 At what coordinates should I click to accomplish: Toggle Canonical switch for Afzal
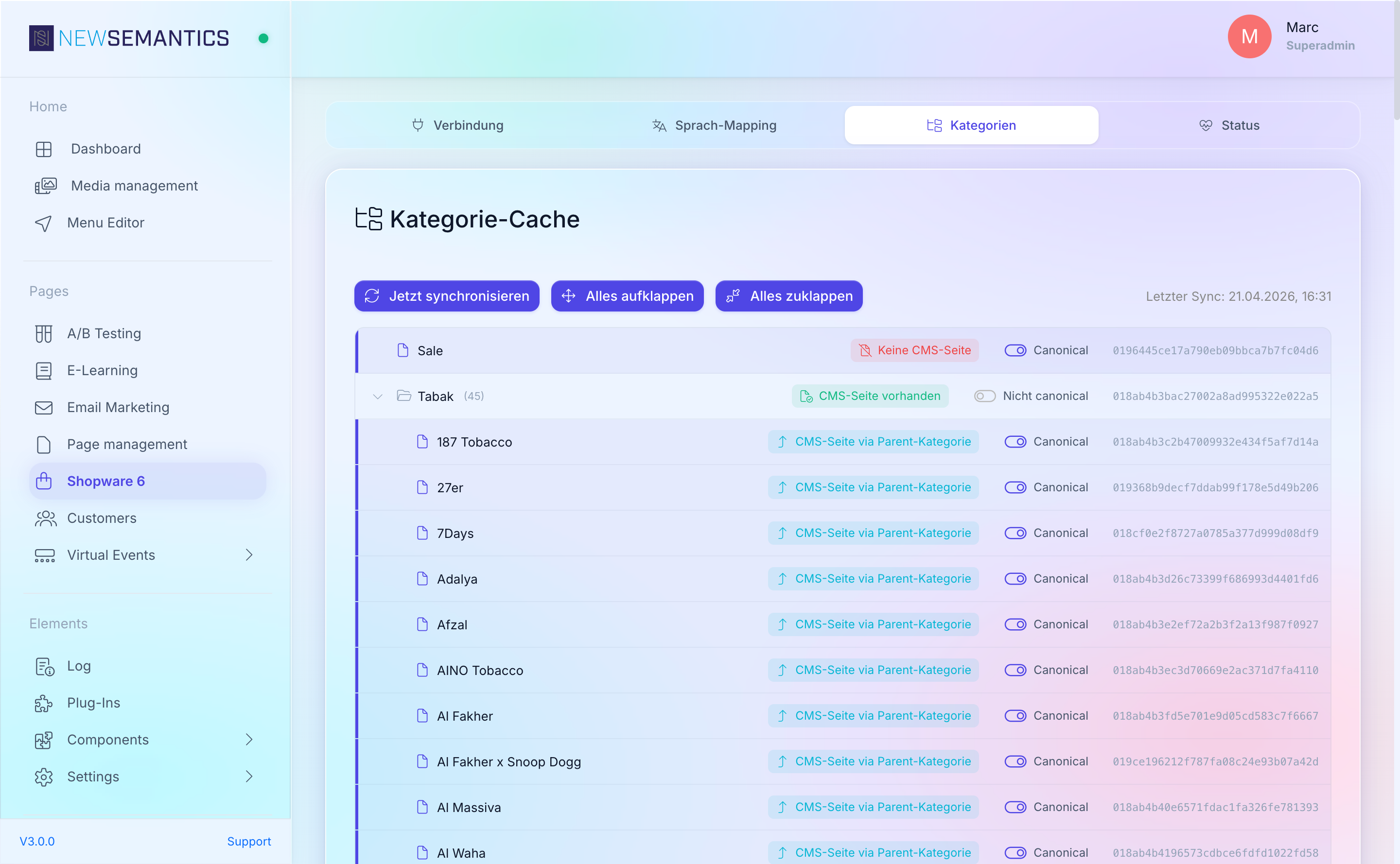(1015, 624)
